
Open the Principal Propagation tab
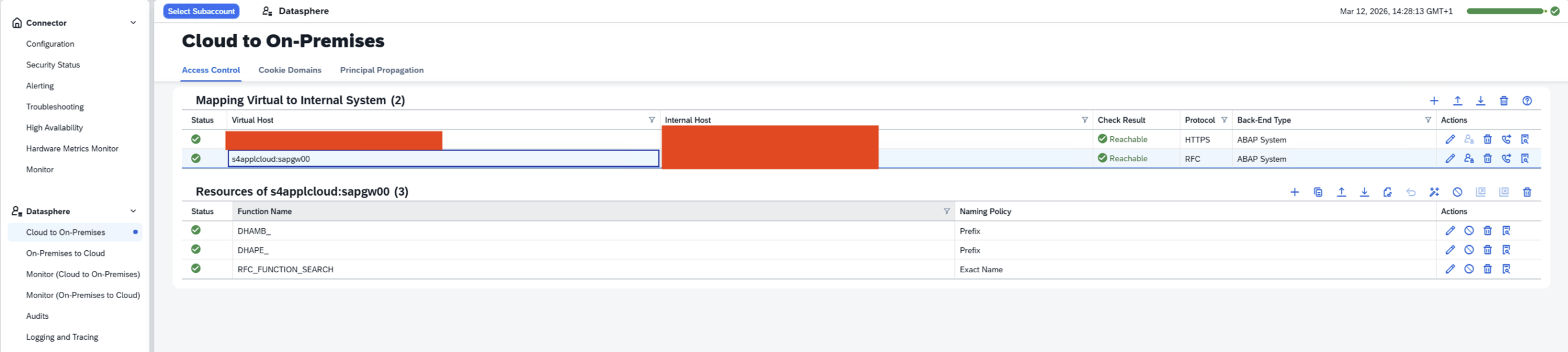pyautogui.click(x=382, y=70)
